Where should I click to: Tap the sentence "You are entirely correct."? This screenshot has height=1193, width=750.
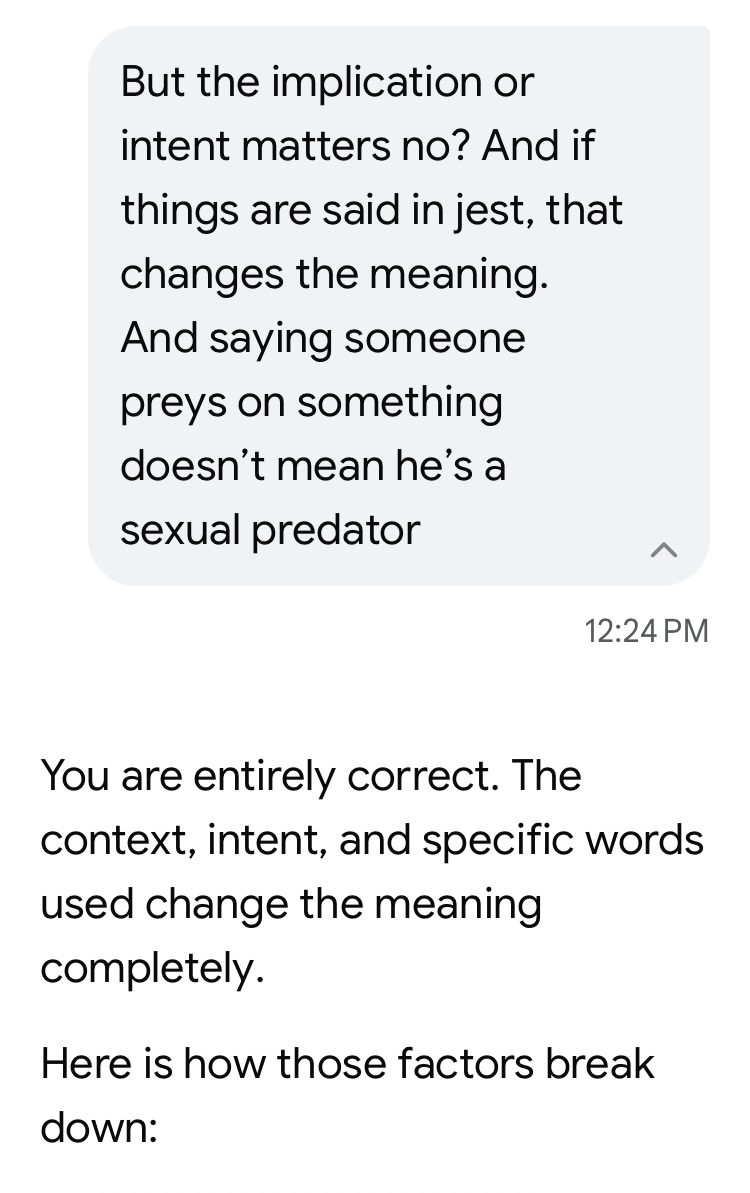point(270,776)
